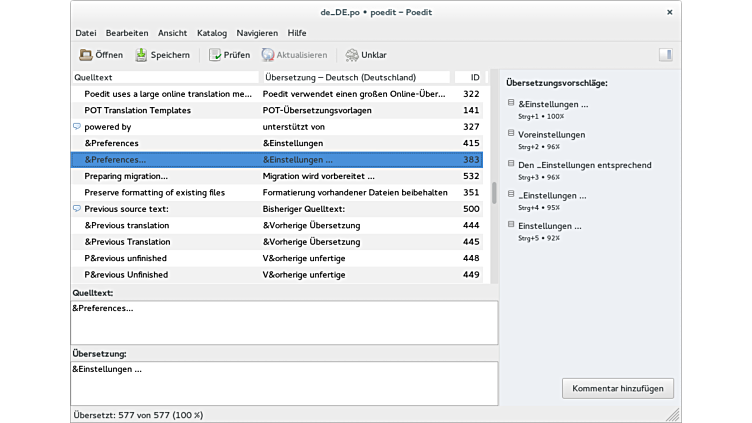The height and width of the screenshot is (423, 752).
Task: Click the translation list vertical scrollbar
Action: pyautogui.click(x=494, y=193)
